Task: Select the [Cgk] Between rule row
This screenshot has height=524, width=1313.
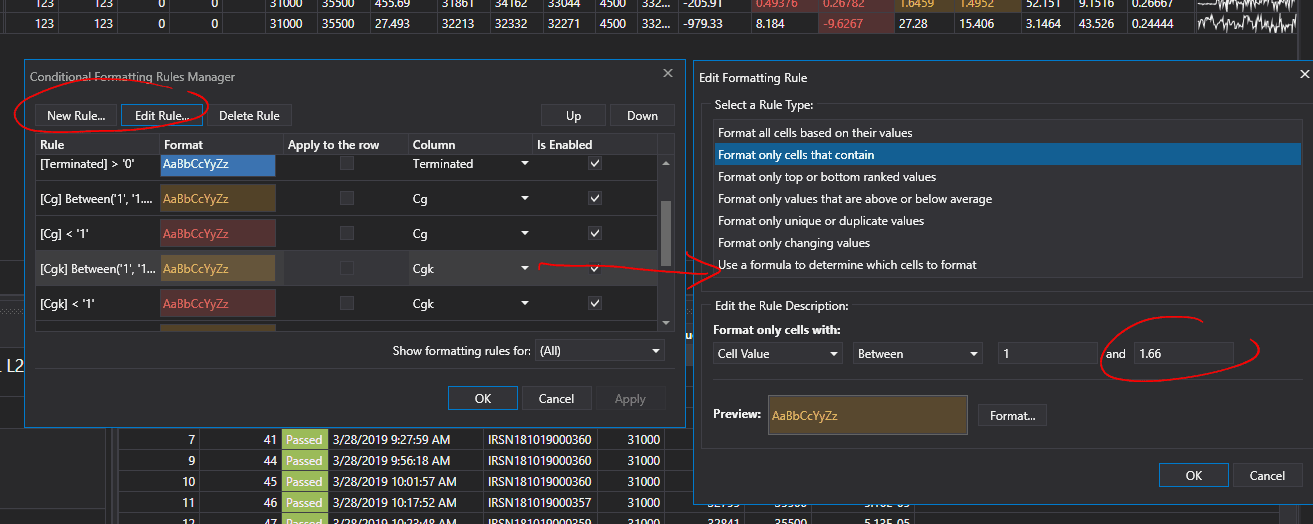Action: tap(347, 268)
